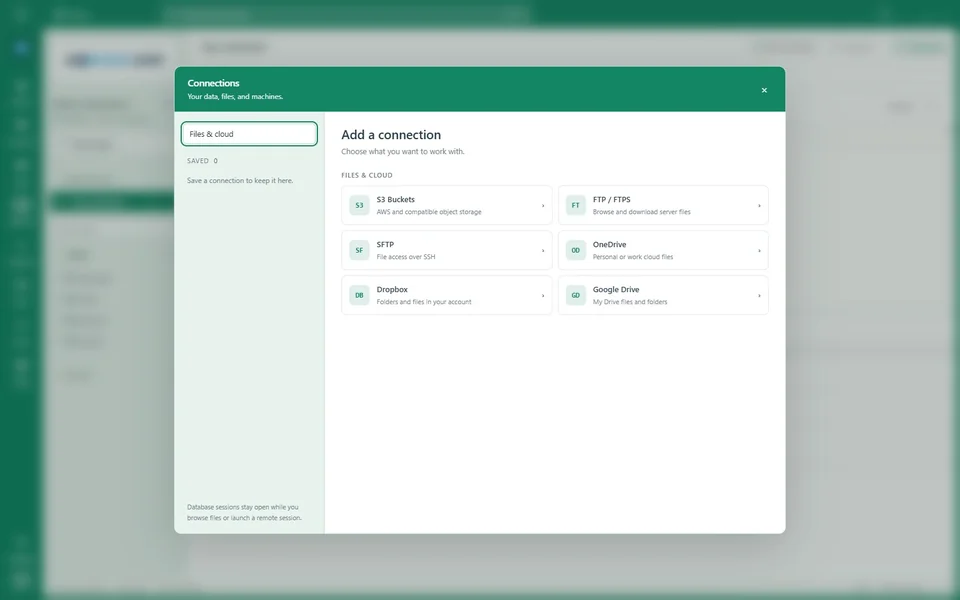Screen dimensions: 960x600
Task: Click the OD badge icon for OneDrive
Action: (x=576, y=250)
